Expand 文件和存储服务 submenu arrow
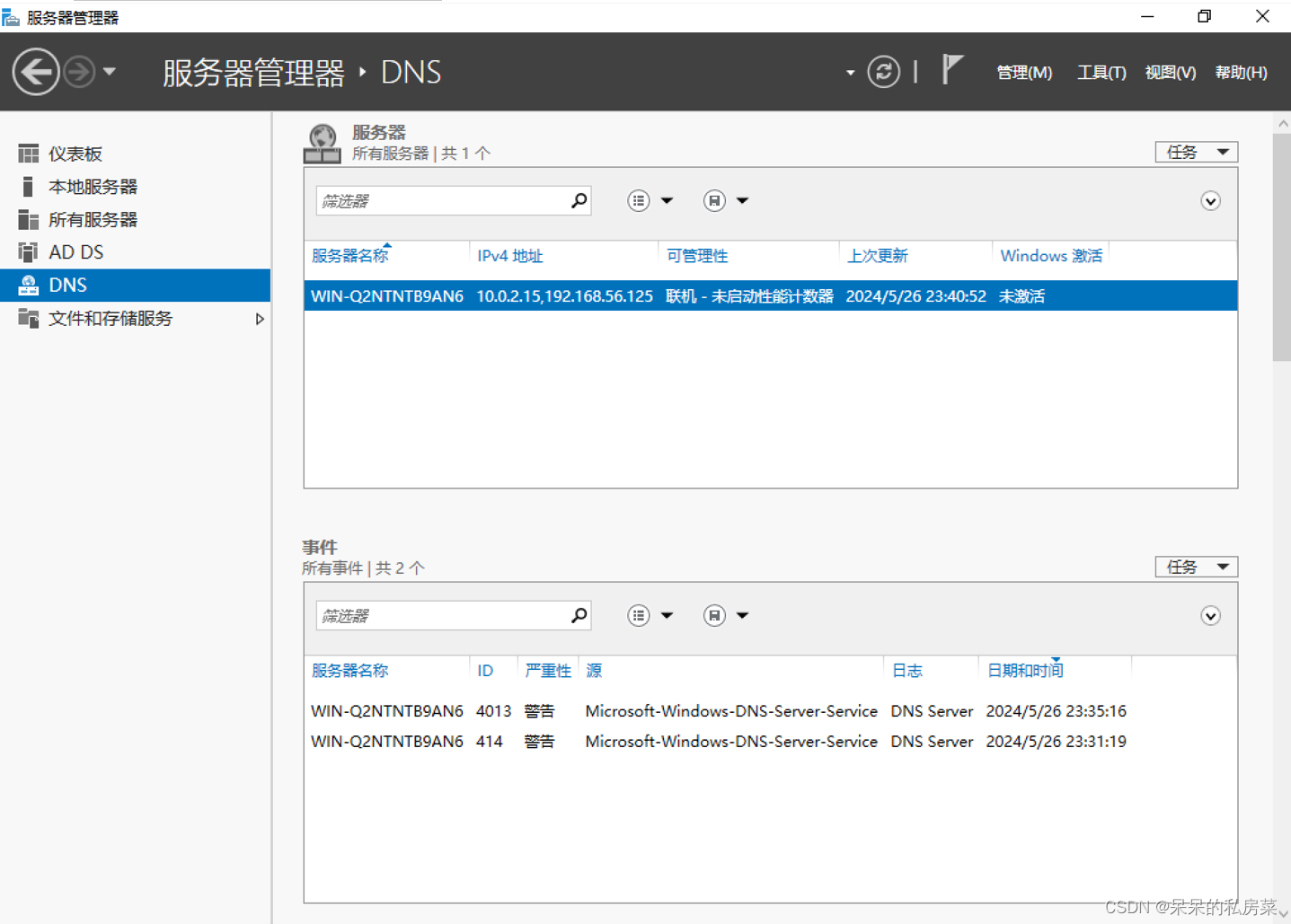Viewport: 1291px width, 924px height. [x=260, y=319]
